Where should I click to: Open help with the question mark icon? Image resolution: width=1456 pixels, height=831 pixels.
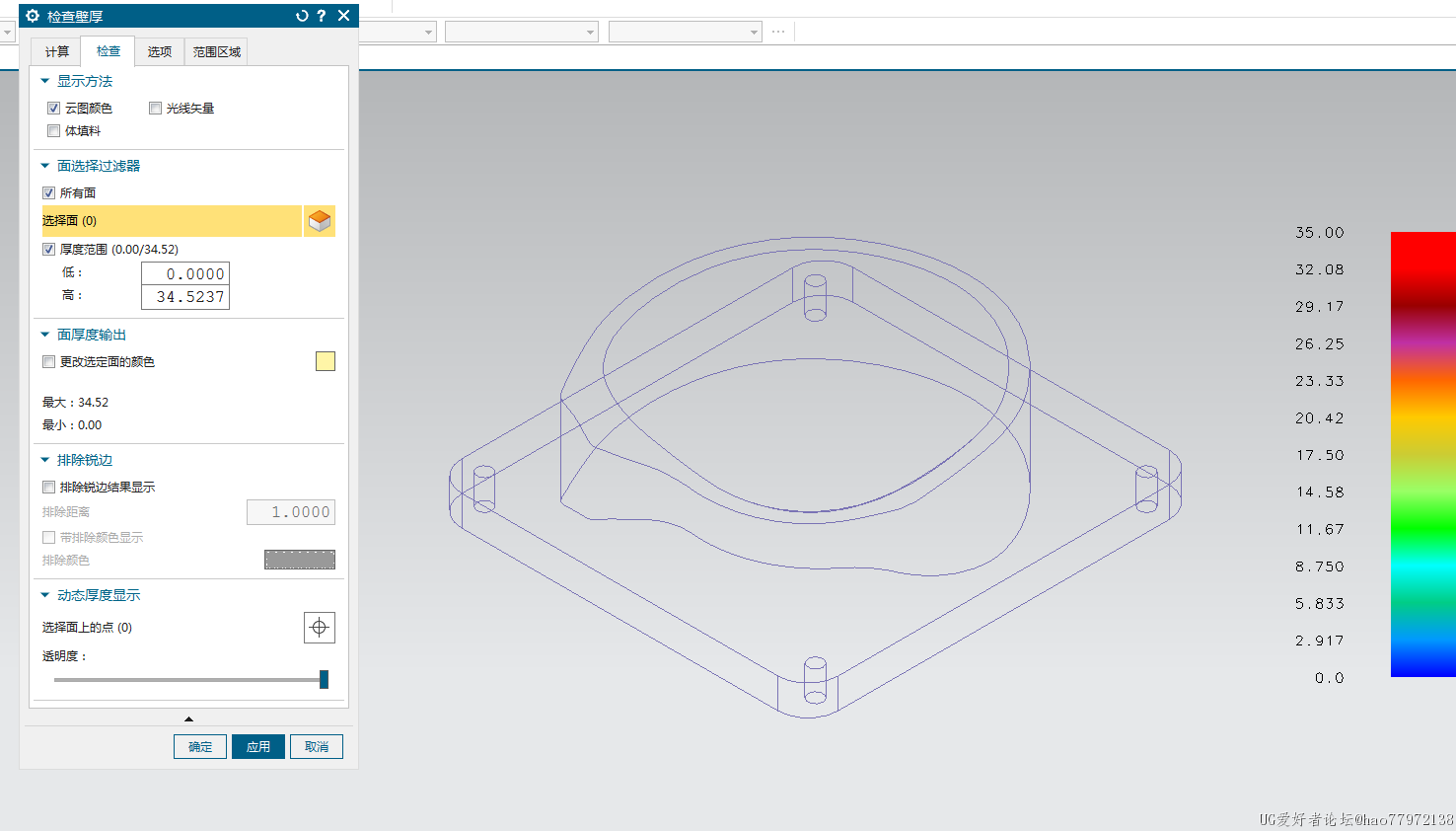point(322,16)
